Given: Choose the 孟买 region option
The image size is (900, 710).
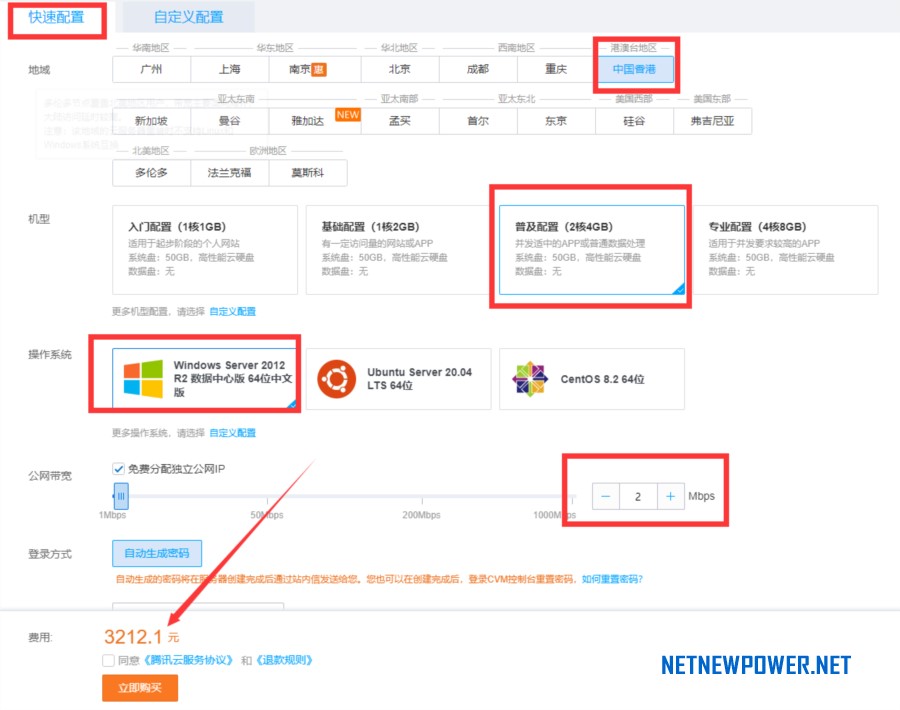Looking at the screenshot, I should tap(400, 121).
